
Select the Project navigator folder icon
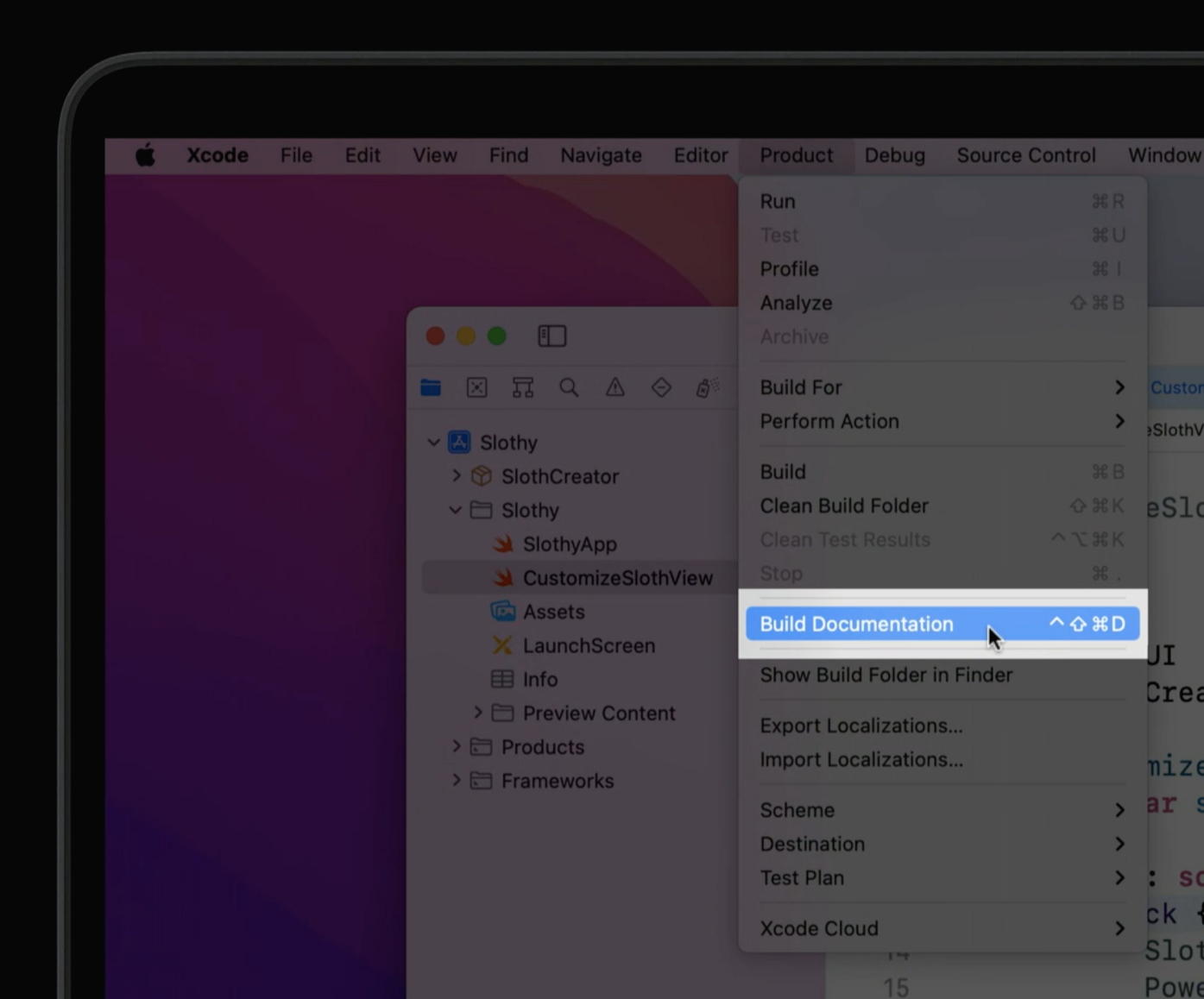click(x=431, y=388)
